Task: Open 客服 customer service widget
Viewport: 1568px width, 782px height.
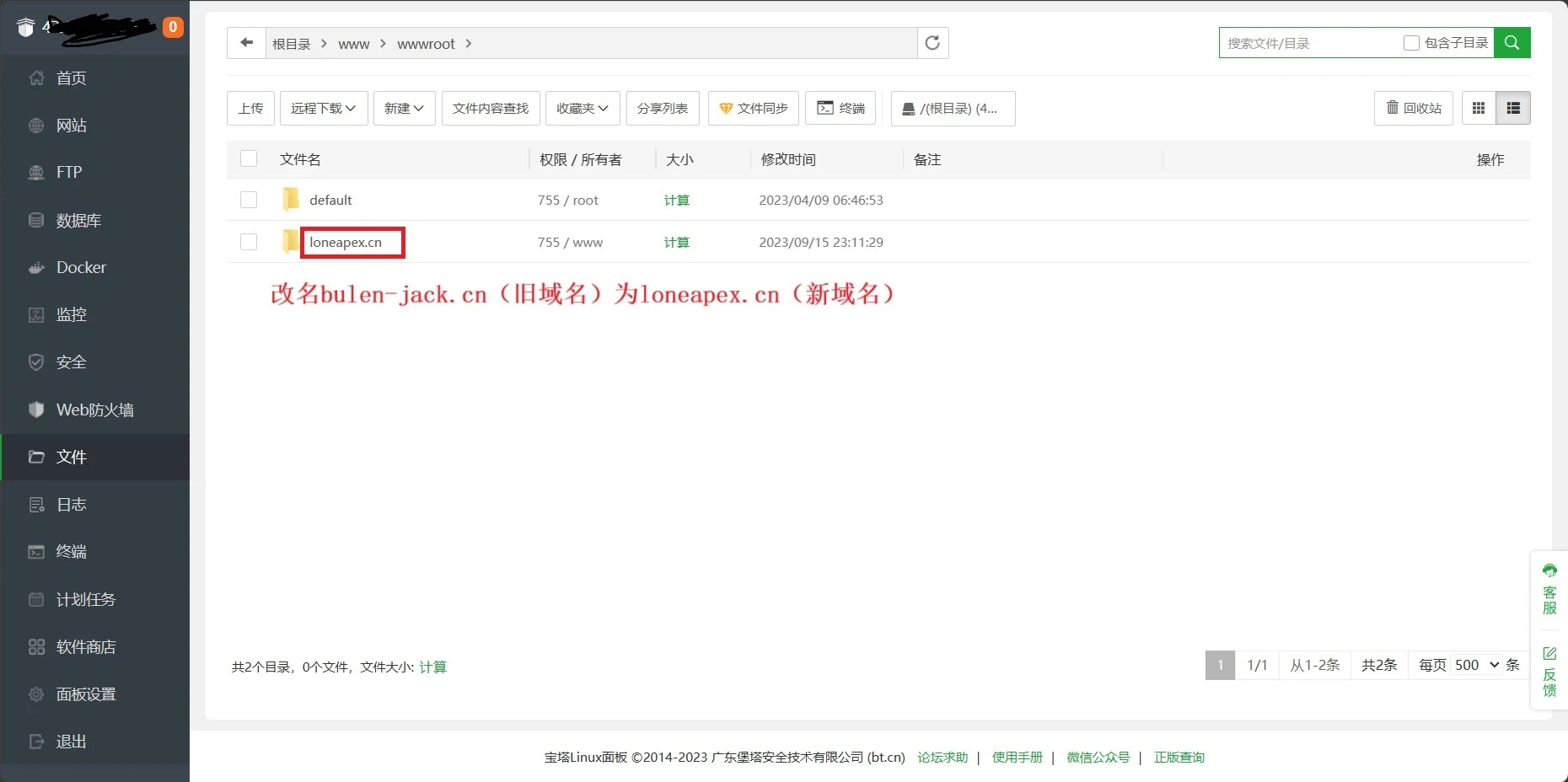Action: coord(1549,588)
